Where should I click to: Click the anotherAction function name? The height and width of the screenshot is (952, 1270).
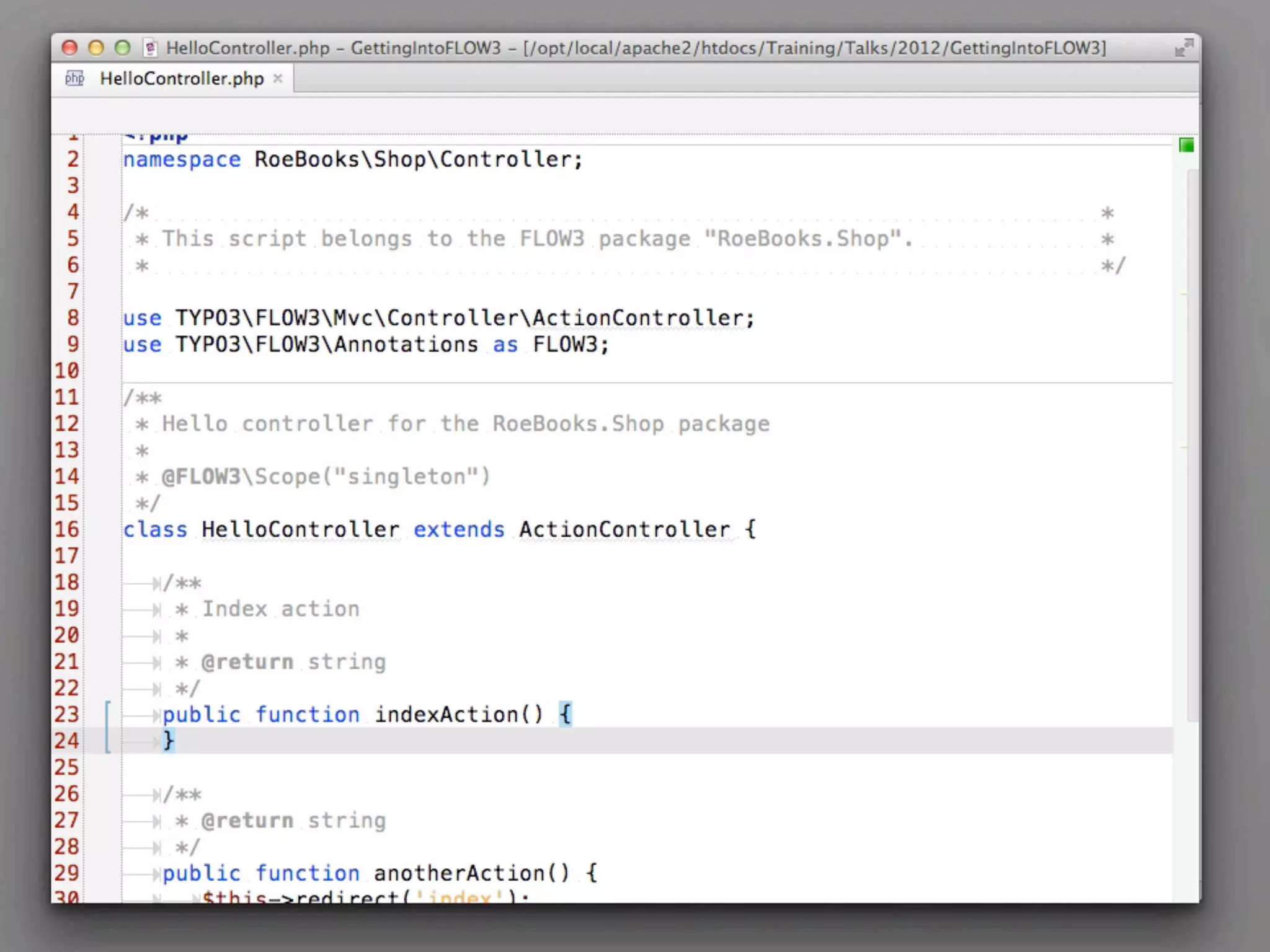[x=459, y=873]
